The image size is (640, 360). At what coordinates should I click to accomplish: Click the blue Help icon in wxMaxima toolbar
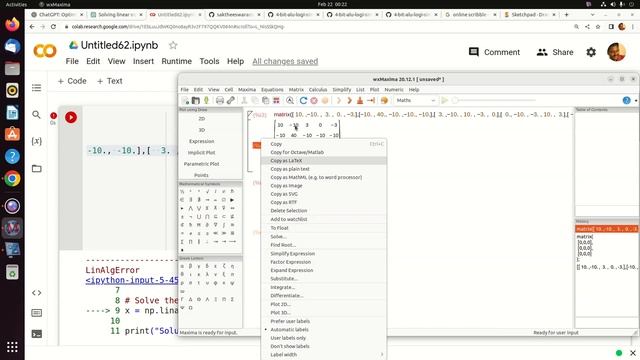pos(627,100)
